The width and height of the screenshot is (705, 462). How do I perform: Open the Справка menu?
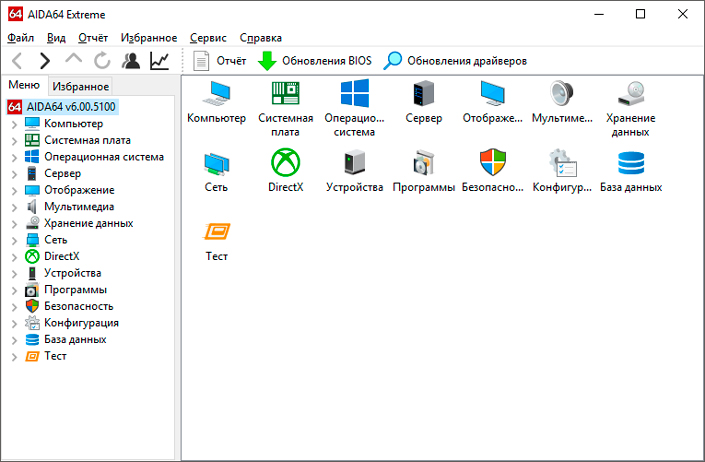coord(261,38)
